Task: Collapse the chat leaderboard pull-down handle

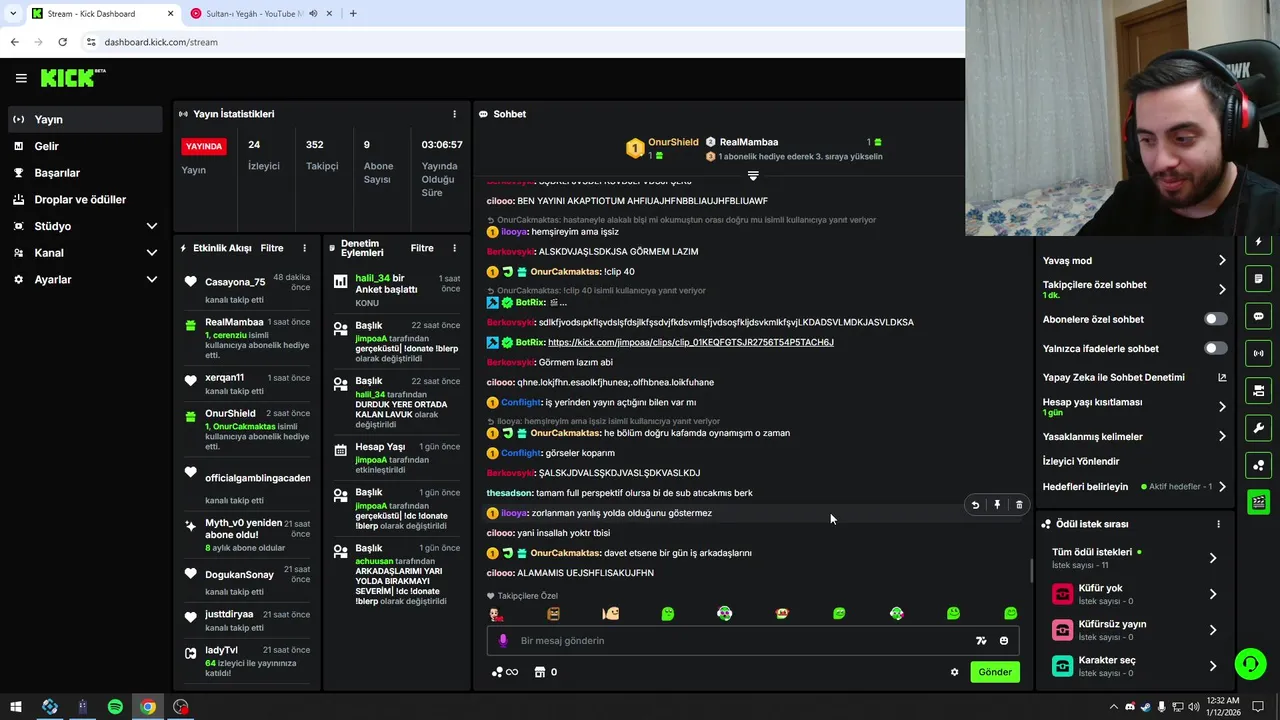Action: click(753, 175)
